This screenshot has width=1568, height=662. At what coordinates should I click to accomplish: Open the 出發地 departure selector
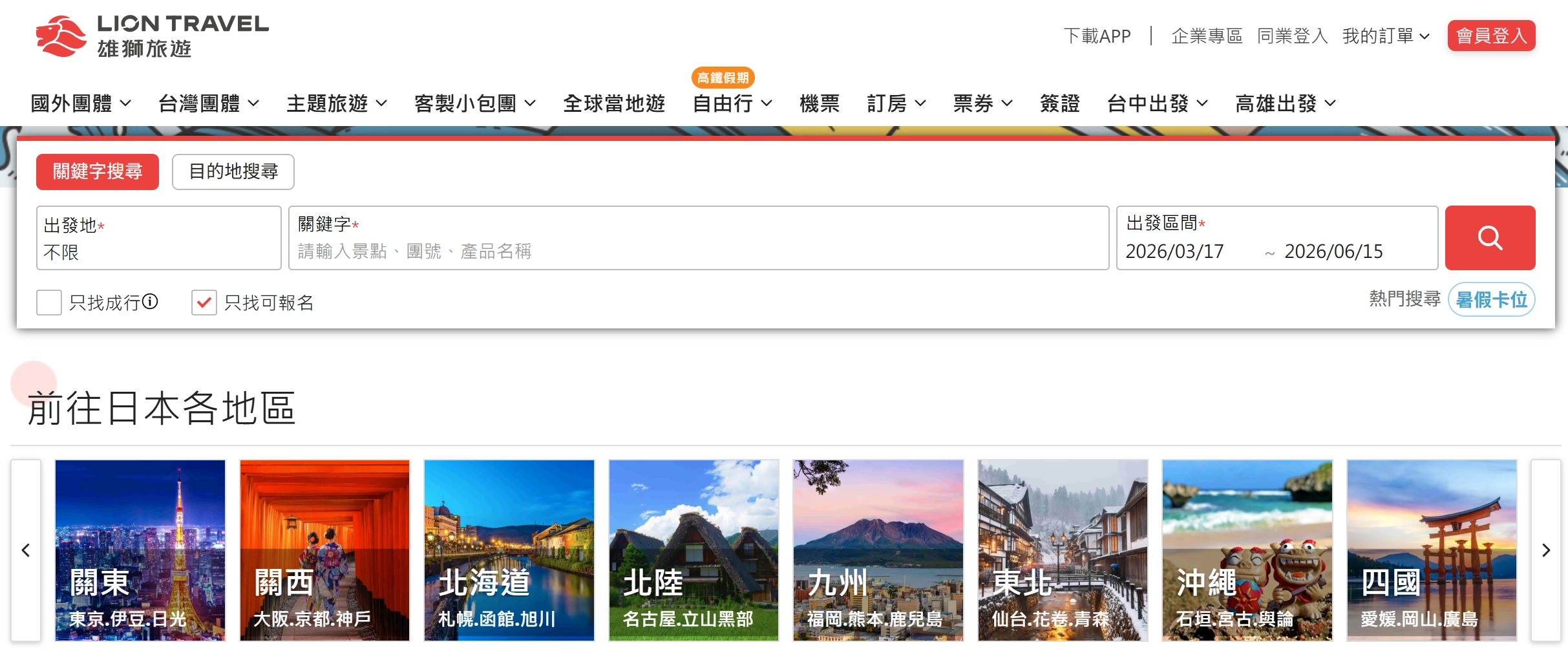pos(158,238)
